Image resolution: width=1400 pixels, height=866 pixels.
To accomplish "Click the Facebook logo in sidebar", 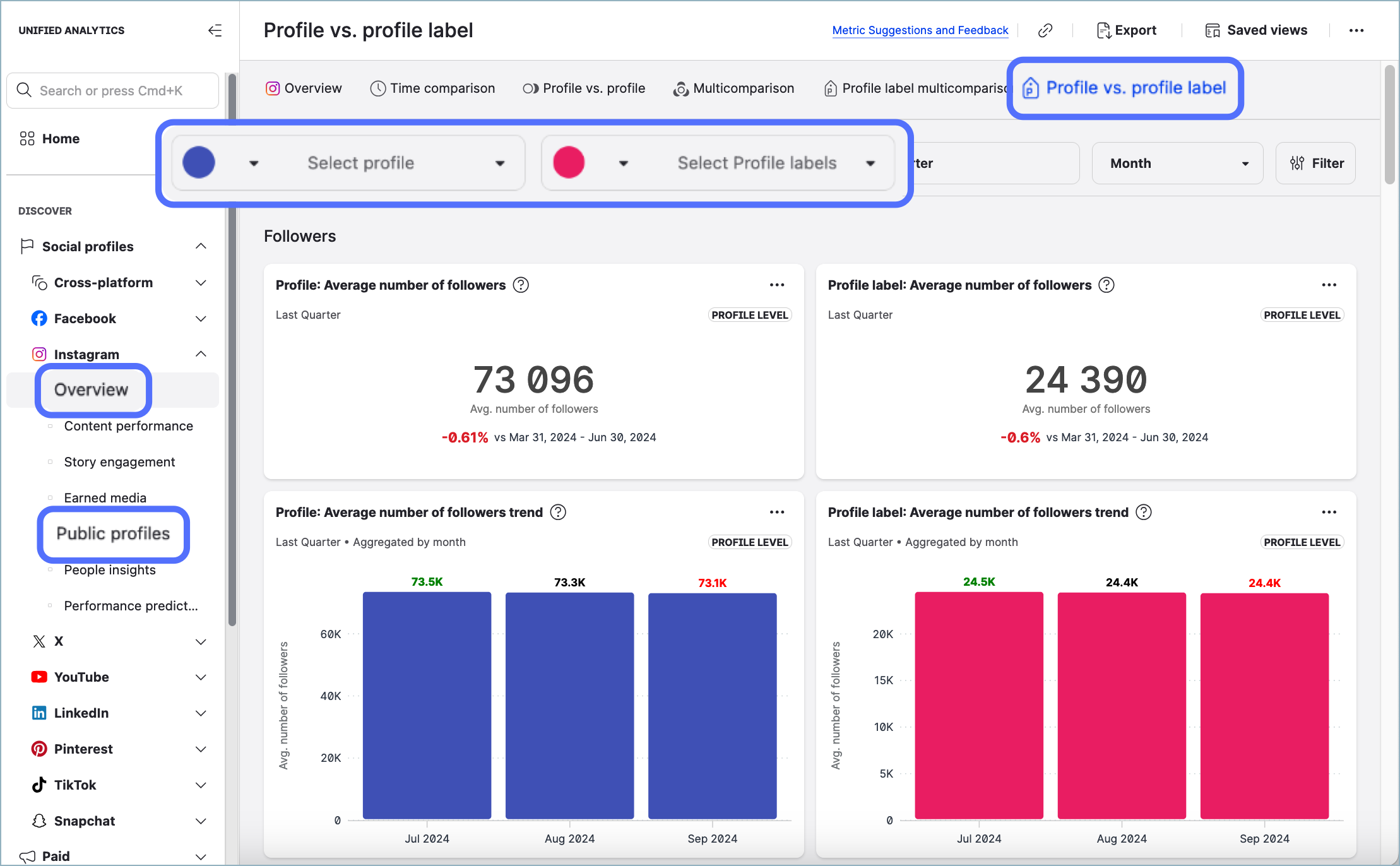I will [x=39, y=319].
